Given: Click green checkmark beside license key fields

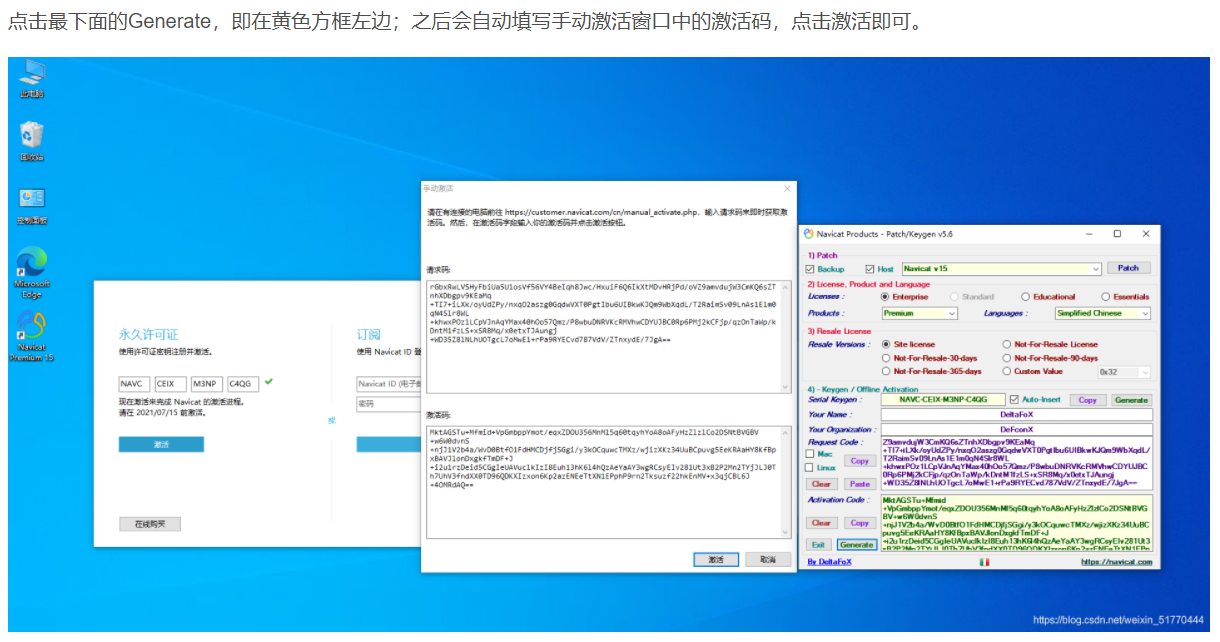Looking at the screenshot, I should pos(269,382).
